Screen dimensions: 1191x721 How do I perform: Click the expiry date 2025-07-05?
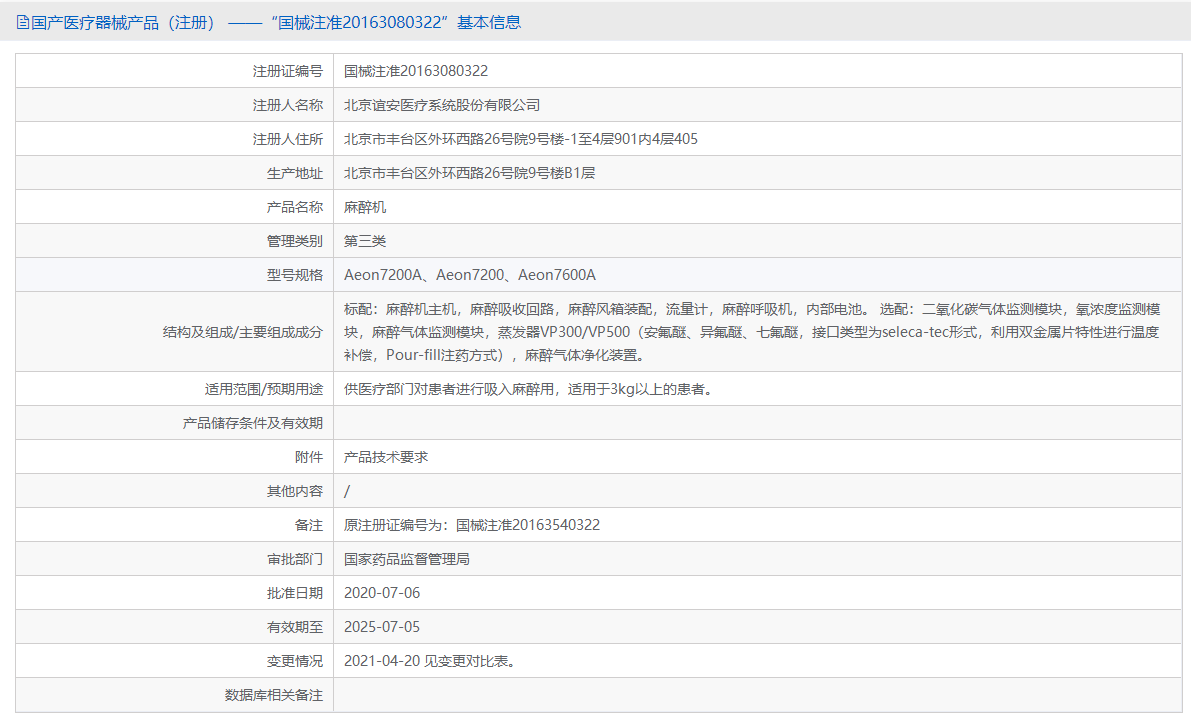click(382, 627)
